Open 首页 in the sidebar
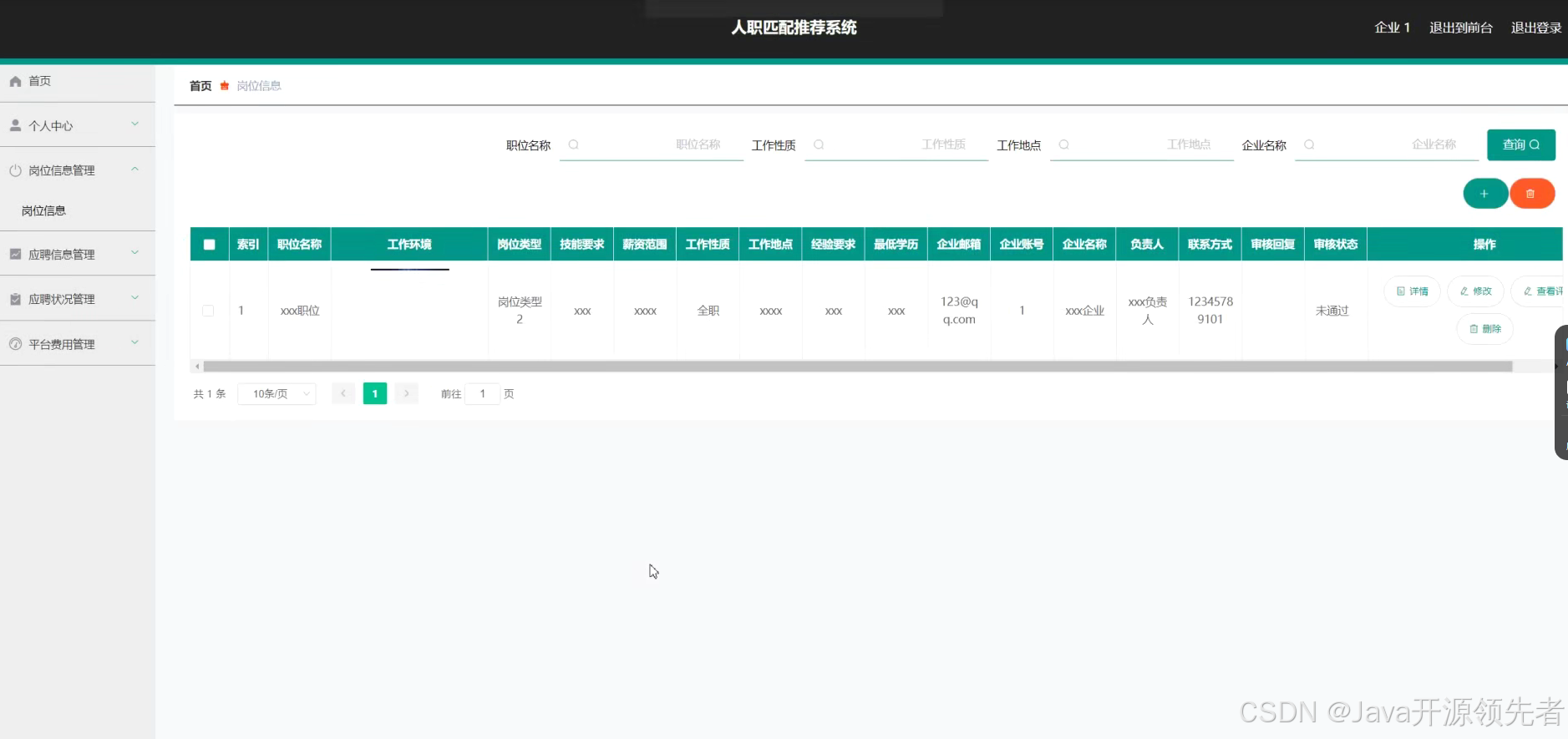The height and width of the screenshot is (739, 1568). [78, 81]
